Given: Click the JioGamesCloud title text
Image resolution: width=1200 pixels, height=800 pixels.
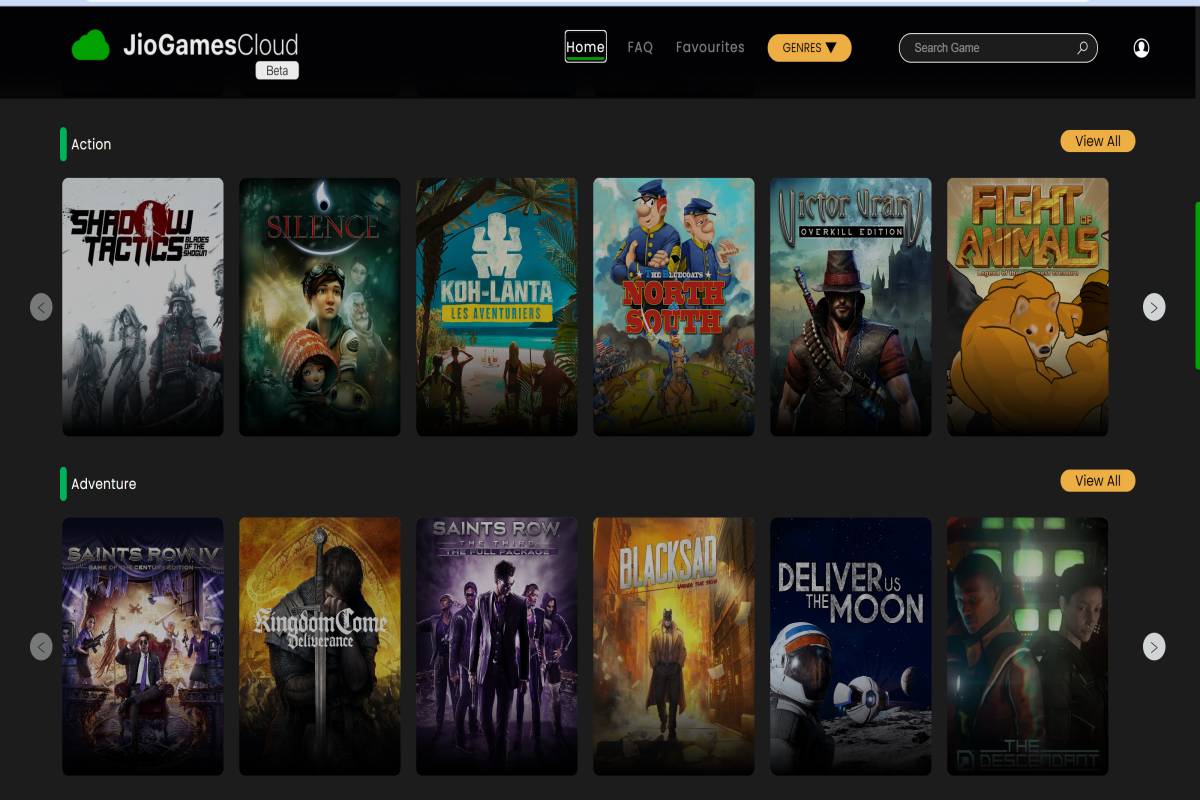Looking at the screenshot, I should coord(210,45).
